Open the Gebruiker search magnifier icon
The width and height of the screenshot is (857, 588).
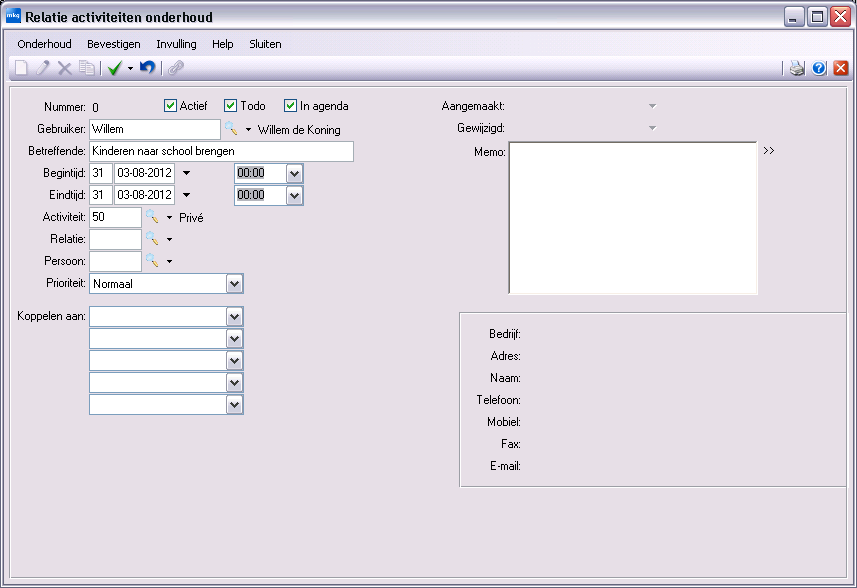coord(231,129)
